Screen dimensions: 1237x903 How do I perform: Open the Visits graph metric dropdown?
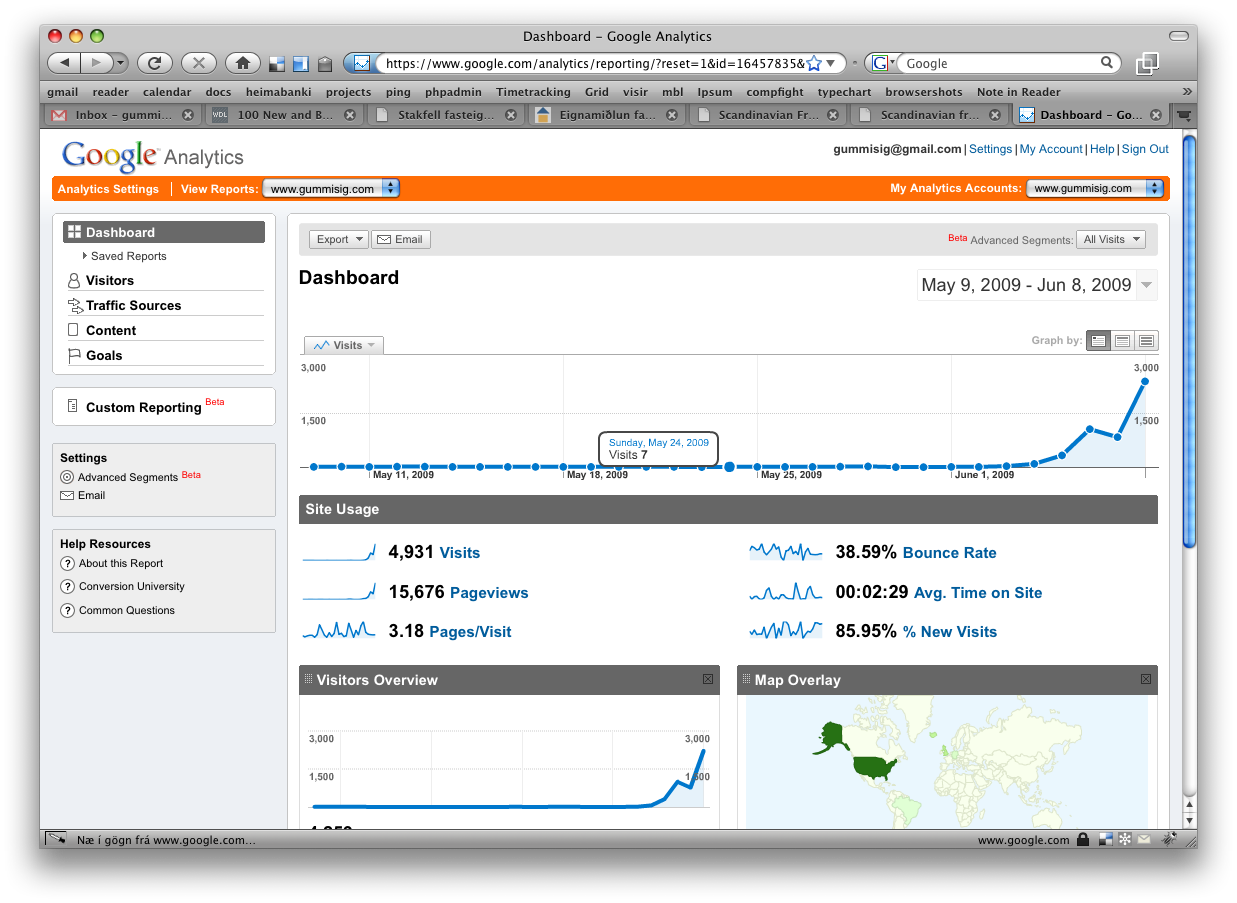tap(344, 345)
